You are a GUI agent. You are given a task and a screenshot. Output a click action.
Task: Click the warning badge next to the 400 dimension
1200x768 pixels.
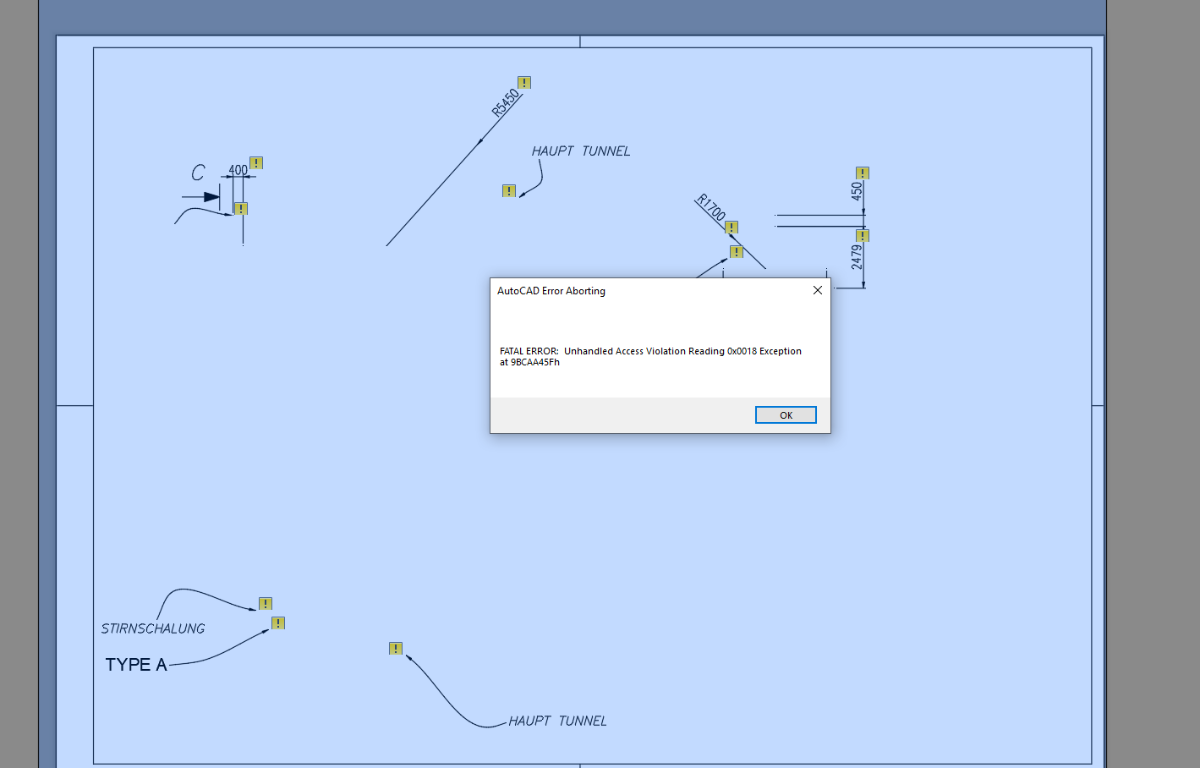(x=256, y=162)
